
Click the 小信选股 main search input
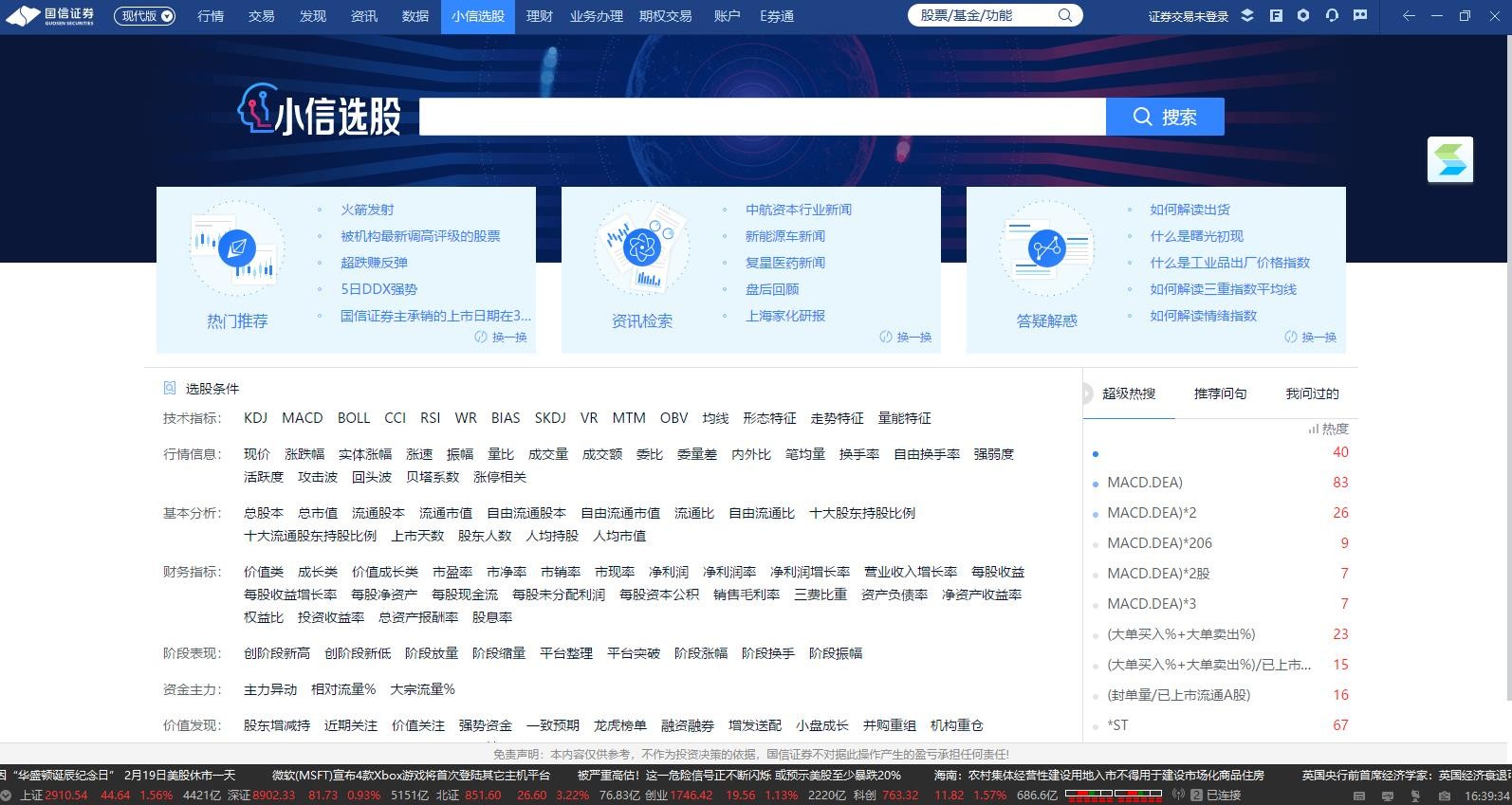click(763, 117)
